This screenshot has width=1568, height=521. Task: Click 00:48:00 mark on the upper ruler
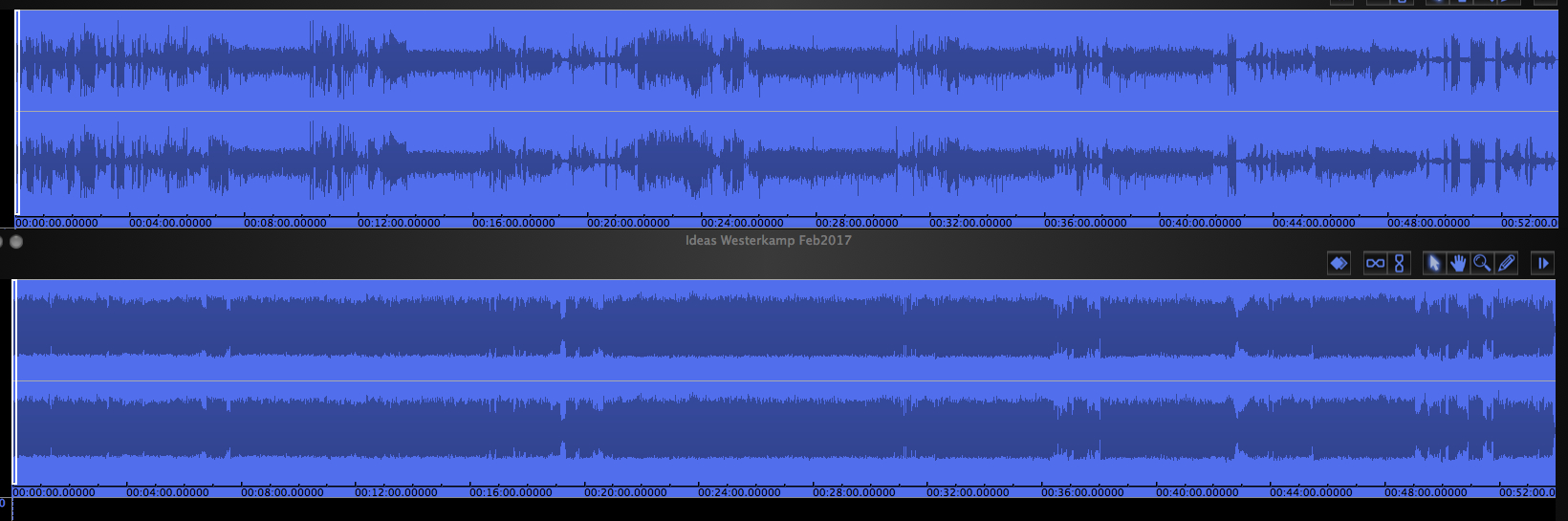(x=1428, y=223)
